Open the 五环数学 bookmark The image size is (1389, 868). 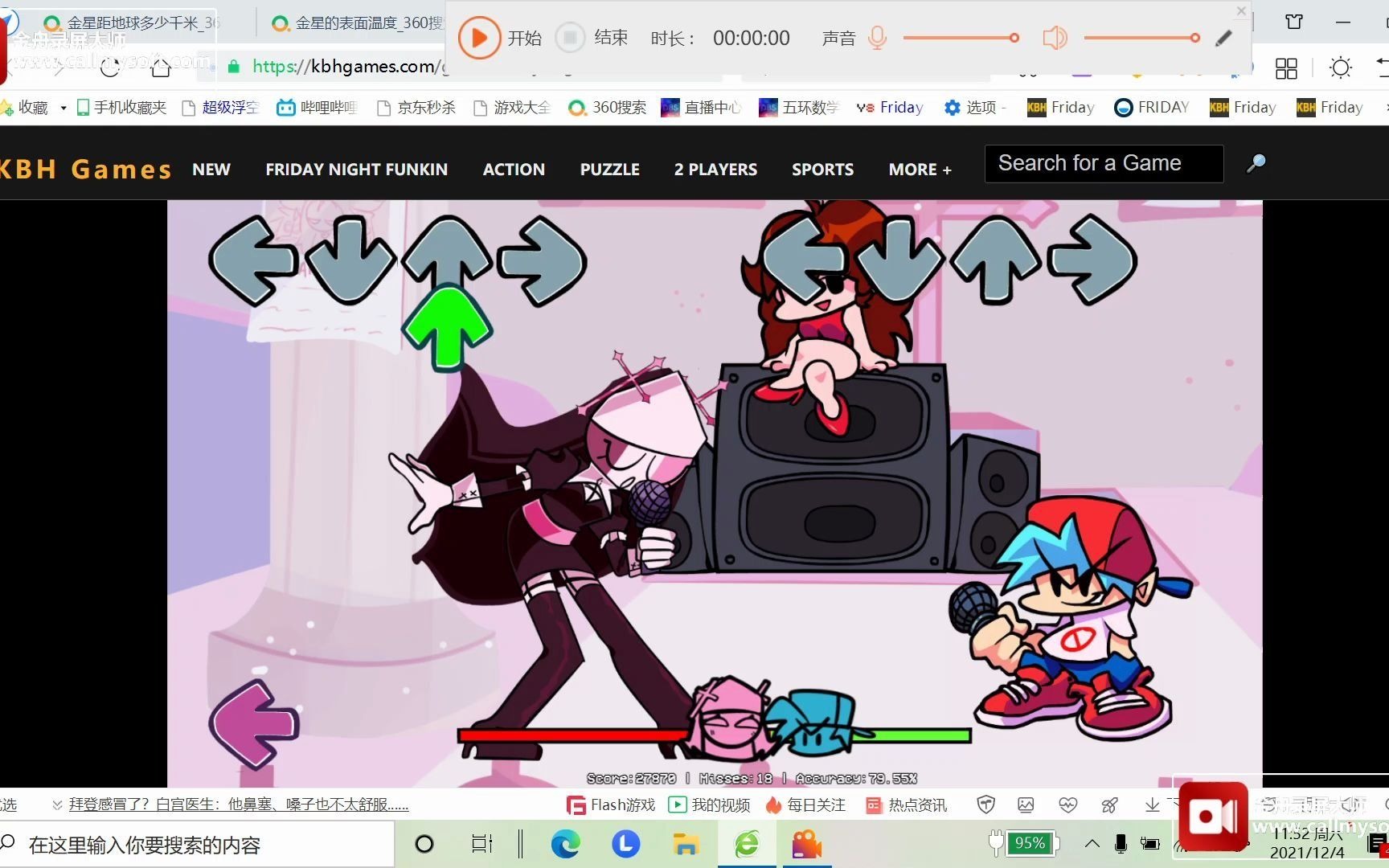(799, 108)
